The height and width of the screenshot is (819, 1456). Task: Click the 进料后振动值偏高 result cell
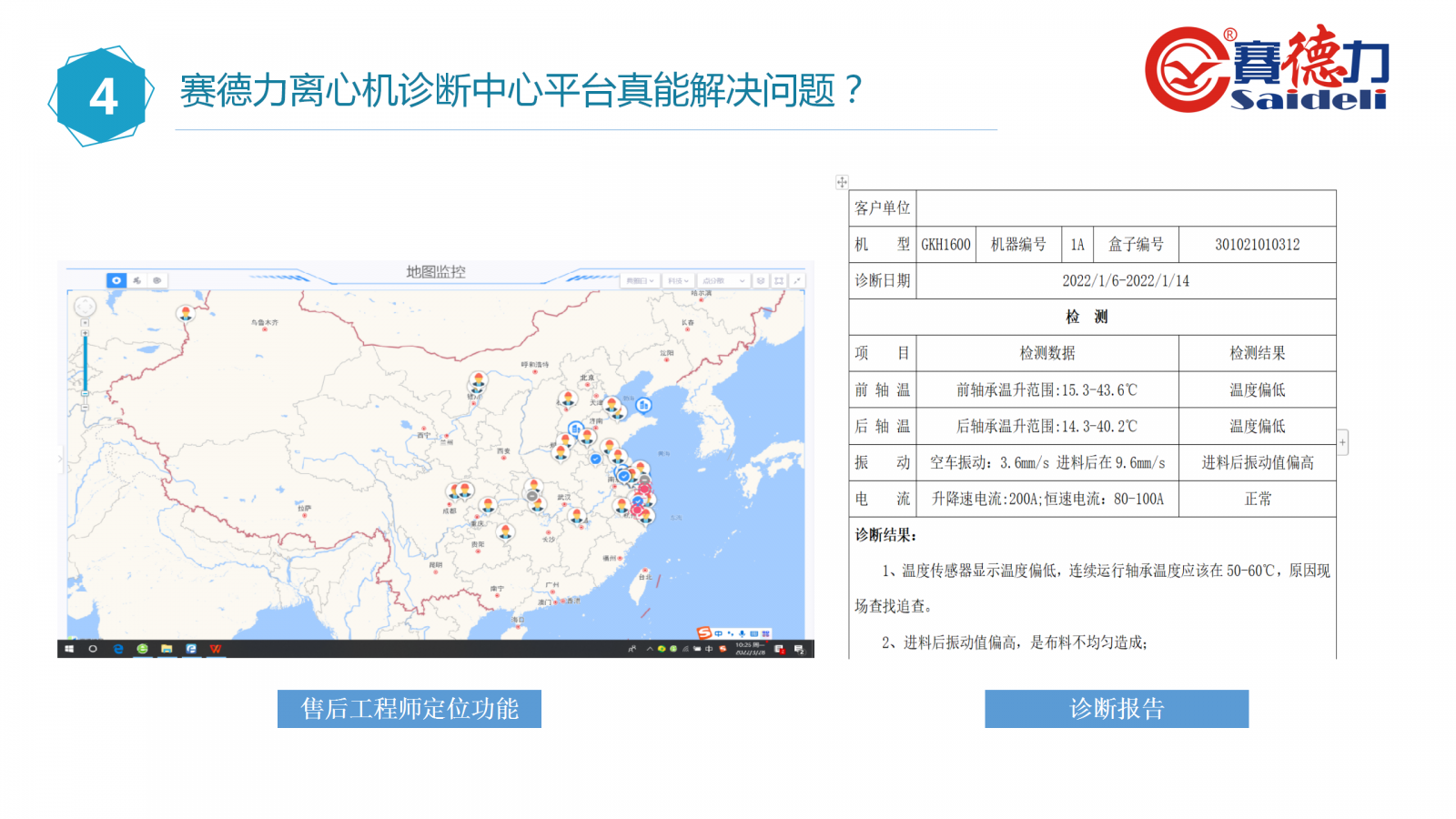point(1258,462)
